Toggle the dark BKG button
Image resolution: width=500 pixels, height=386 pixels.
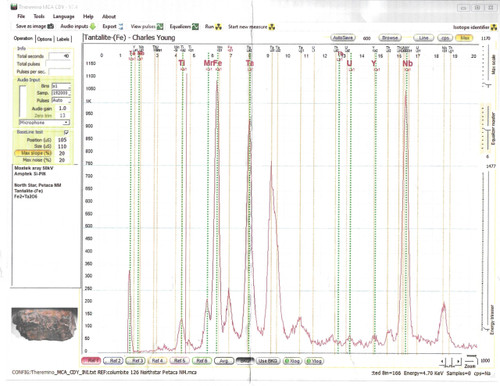point(245,361)
